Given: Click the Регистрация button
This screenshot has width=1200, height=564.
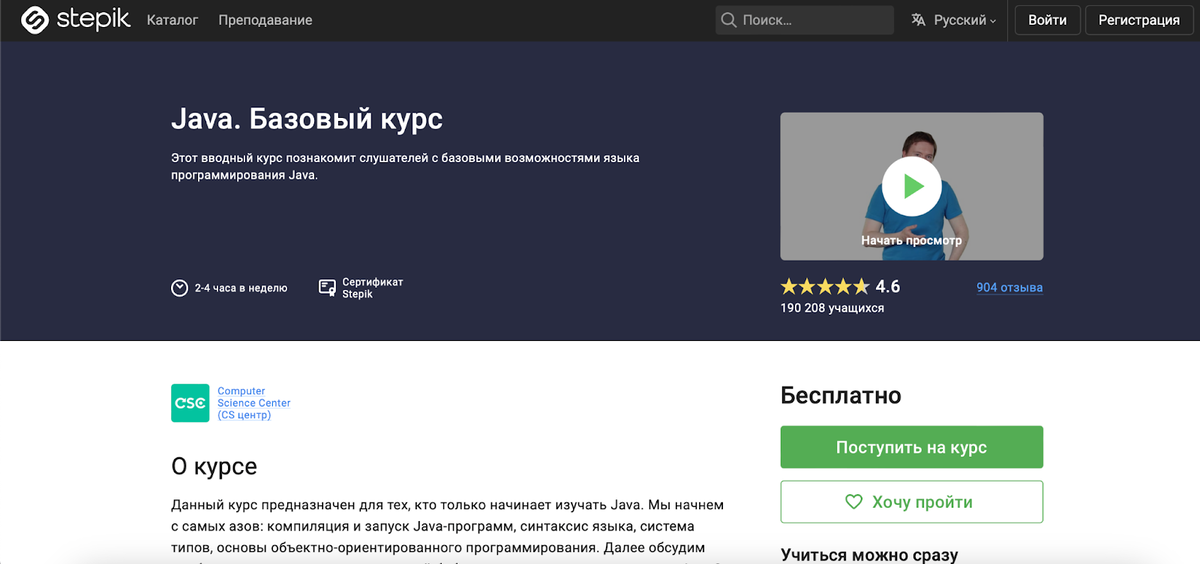Looking at the screenshot, I should click(1139, 20).
